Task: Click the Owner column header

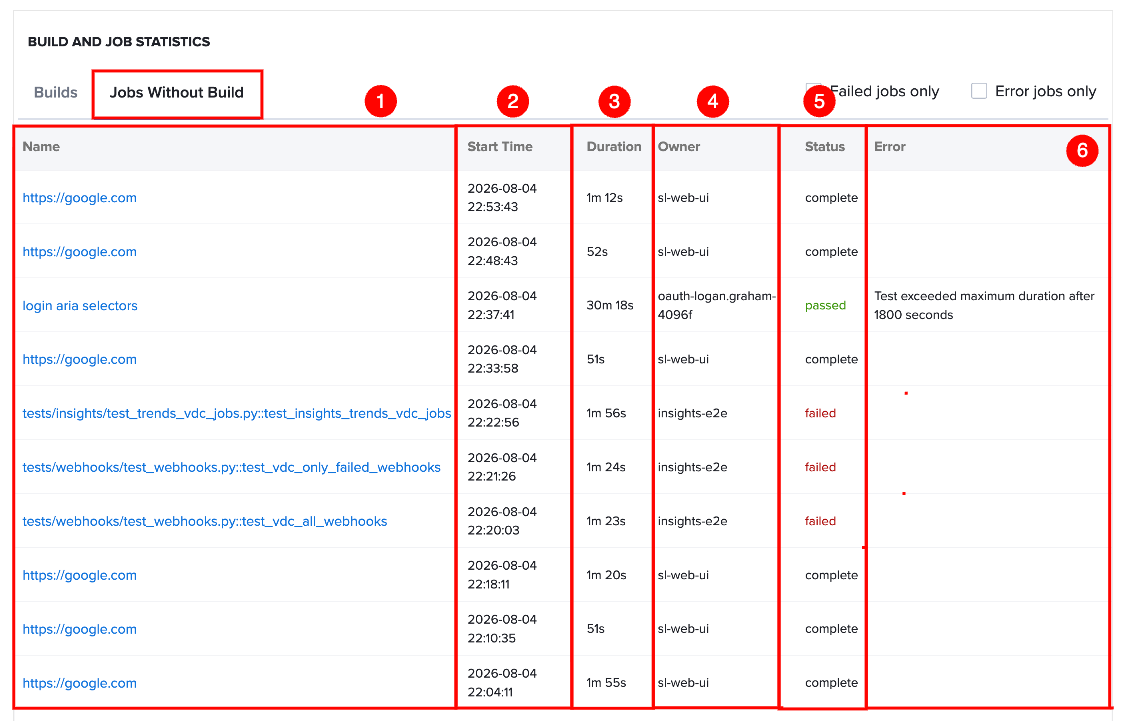Action: coord(679,146)
